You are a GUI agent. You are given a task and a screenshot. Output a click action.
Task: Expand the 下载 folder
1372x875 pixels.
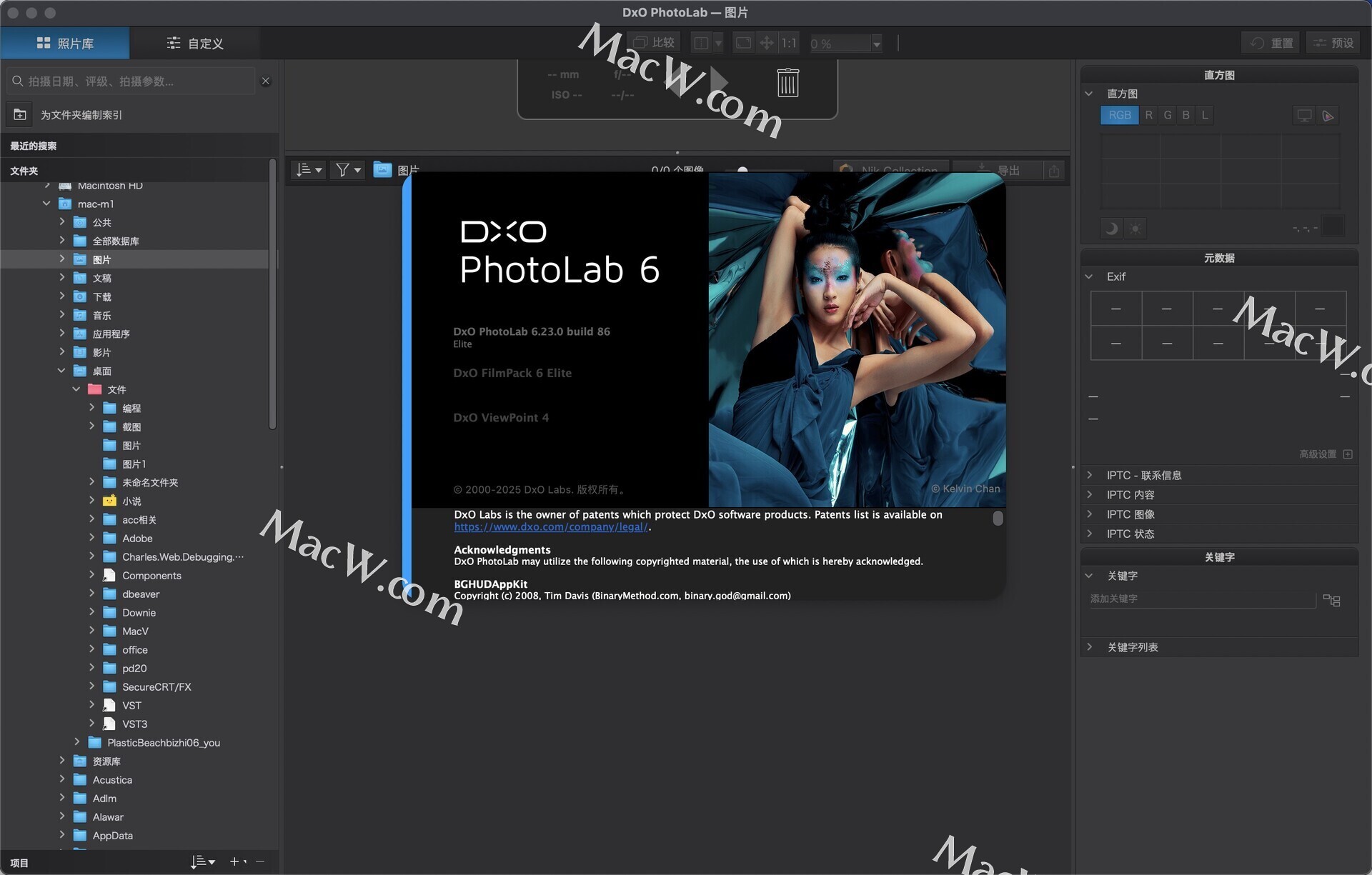(62, 296)
